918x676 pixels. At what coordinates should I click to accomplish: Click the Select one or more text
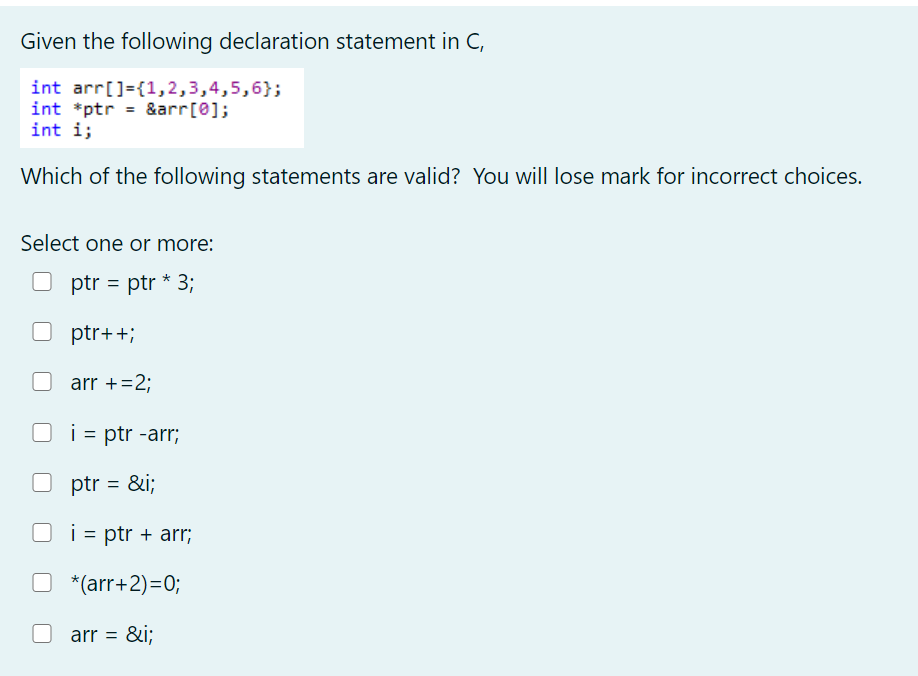coord(90,243)
